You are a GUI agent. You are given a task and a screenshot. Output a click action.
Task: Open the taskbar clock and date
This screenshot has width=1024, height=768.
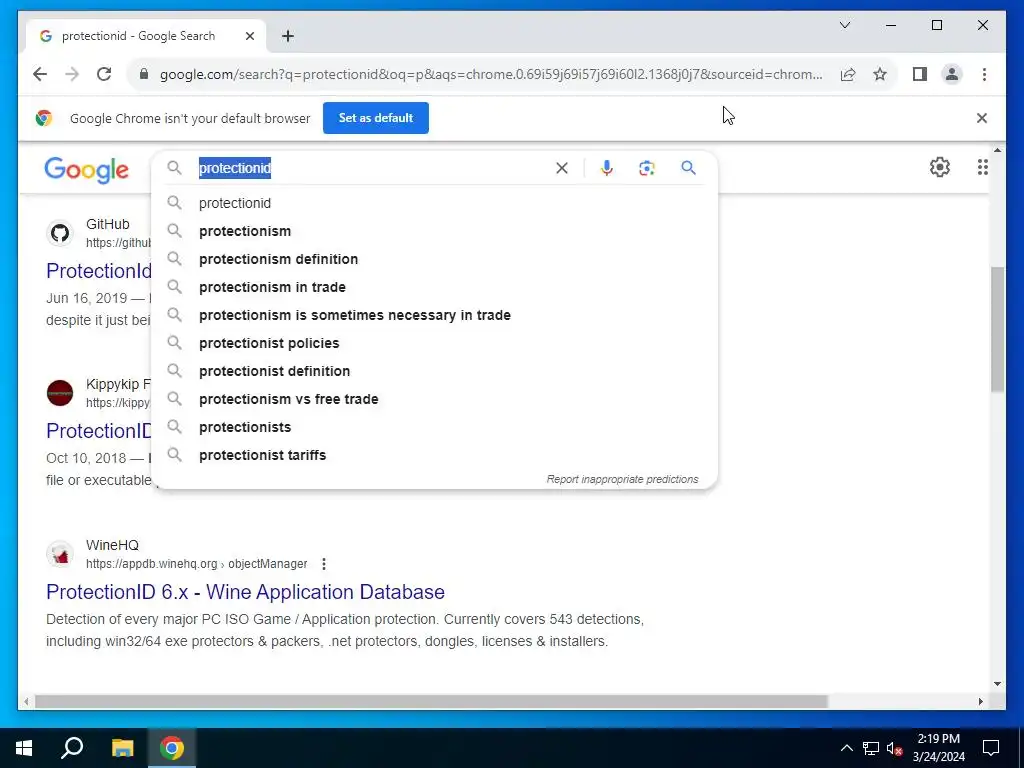[938, 748]
